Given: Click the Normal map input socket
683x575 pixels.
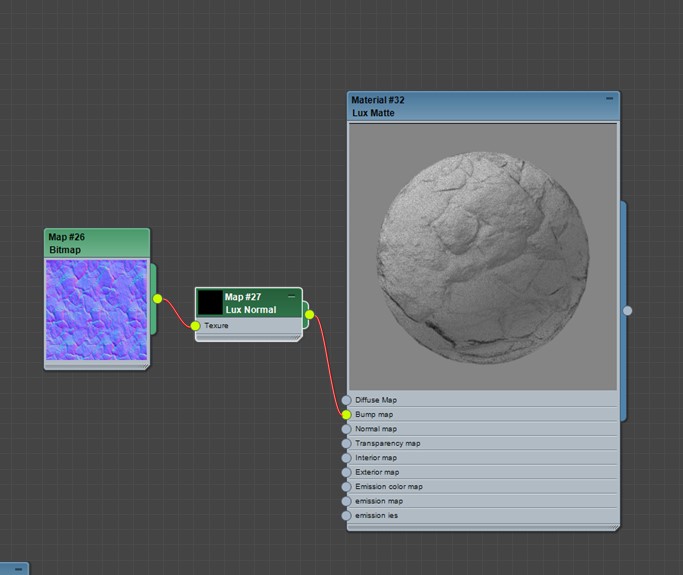Looking at the screenshot, I should pyautogui.click(x=347, y=429).
